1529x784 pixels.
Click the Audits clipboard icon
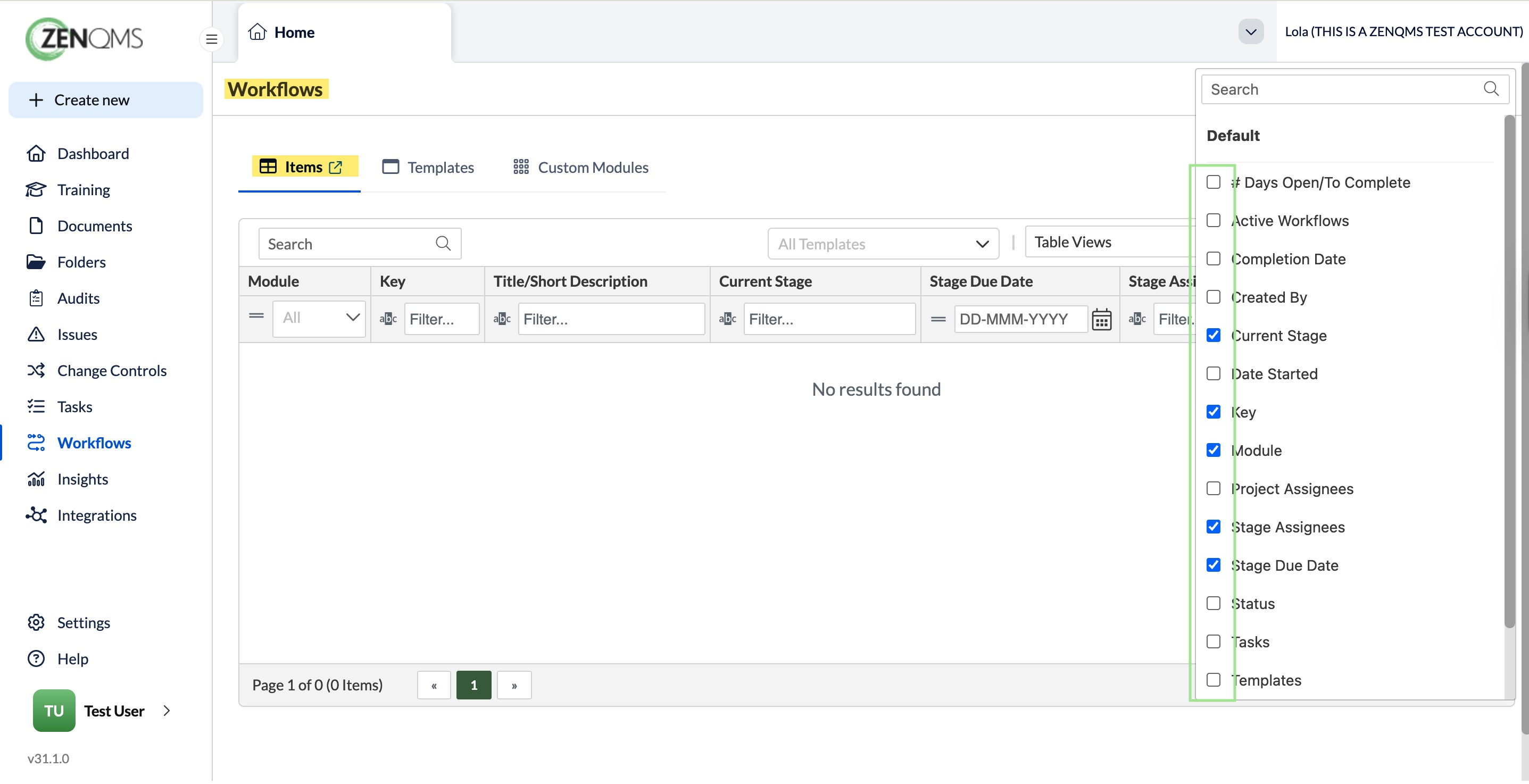(x=36, y=298)
